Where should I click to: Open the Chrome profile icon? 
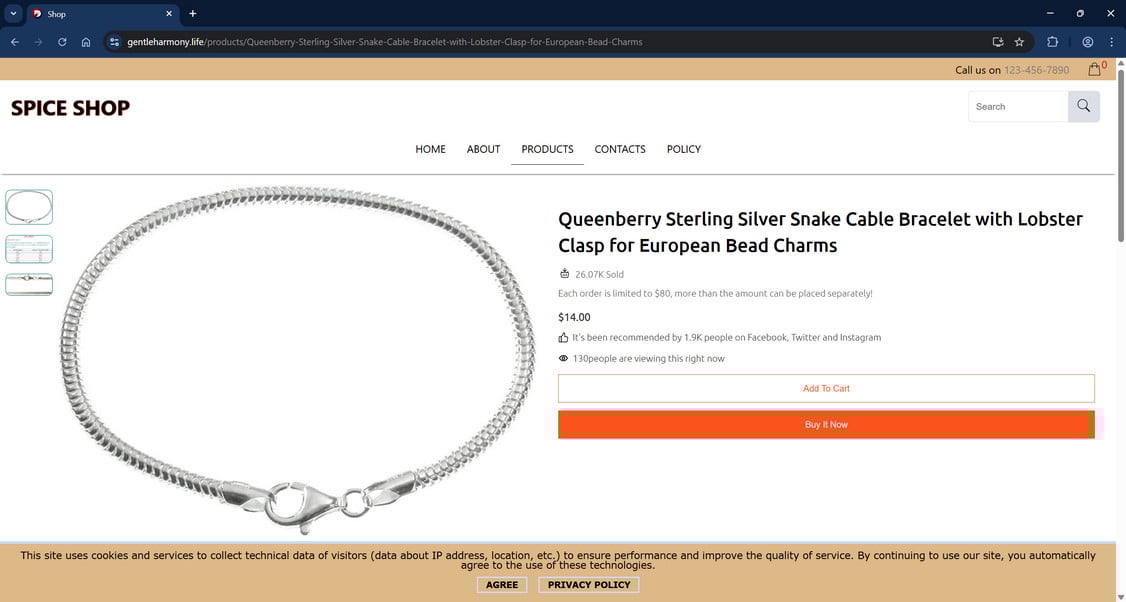point(1088,42)
